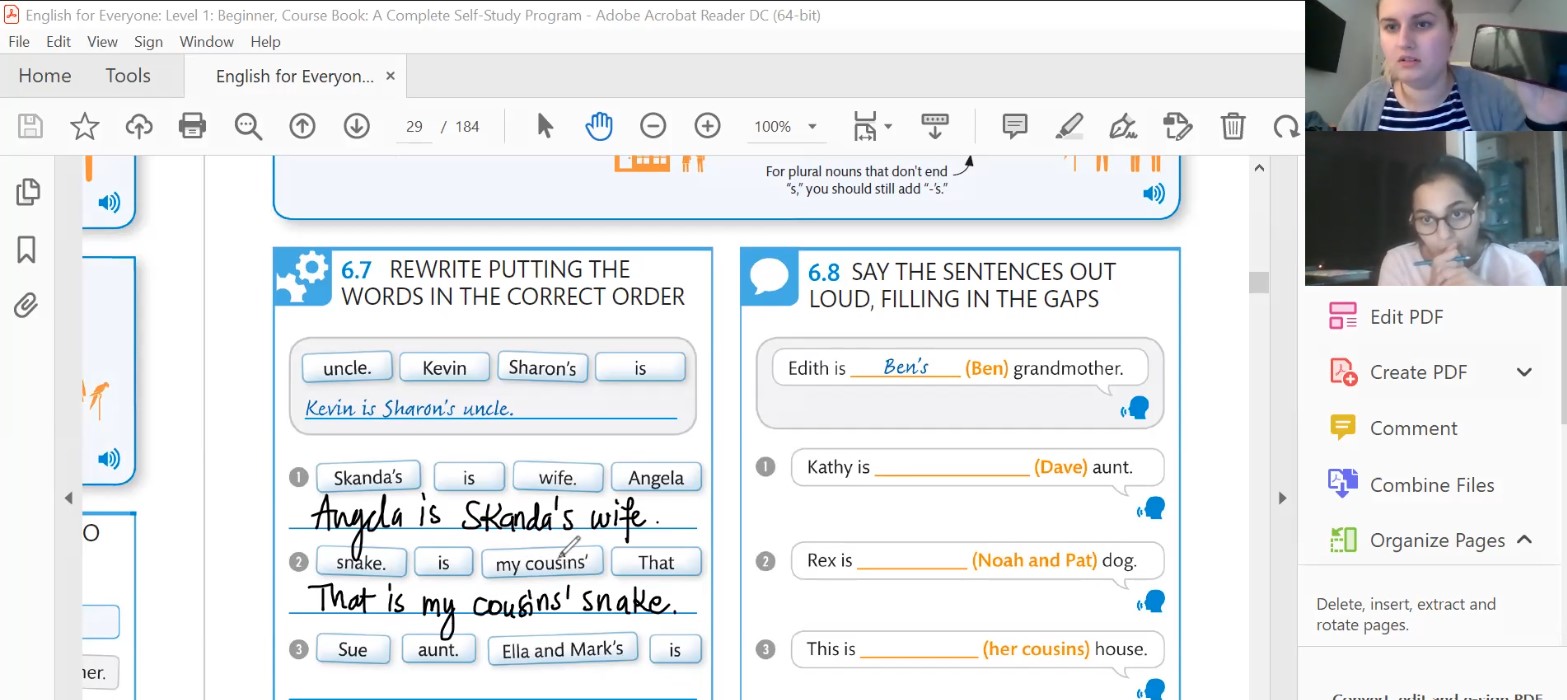
Task: Open the Bookmarks side panel
Action: 27,249
